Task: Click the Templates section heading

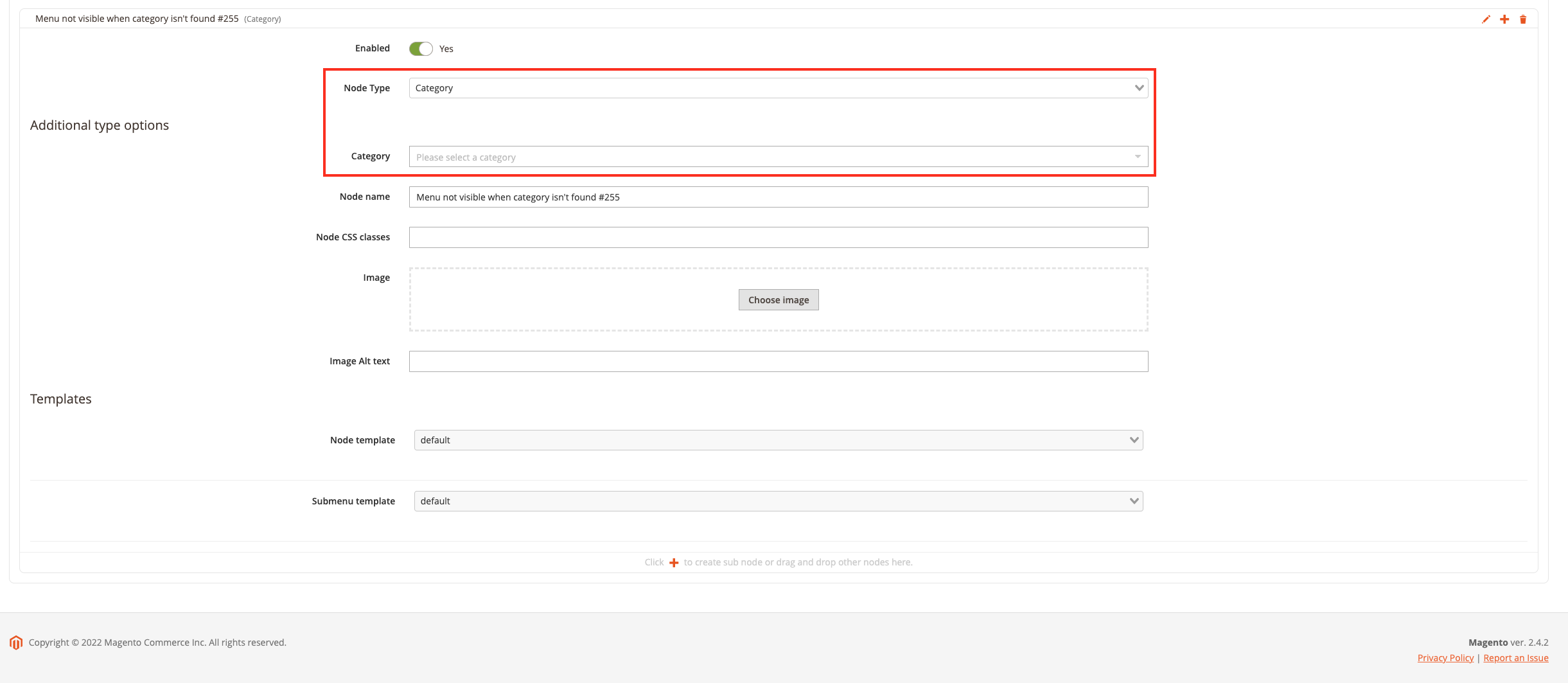Action: click(60, 398)
